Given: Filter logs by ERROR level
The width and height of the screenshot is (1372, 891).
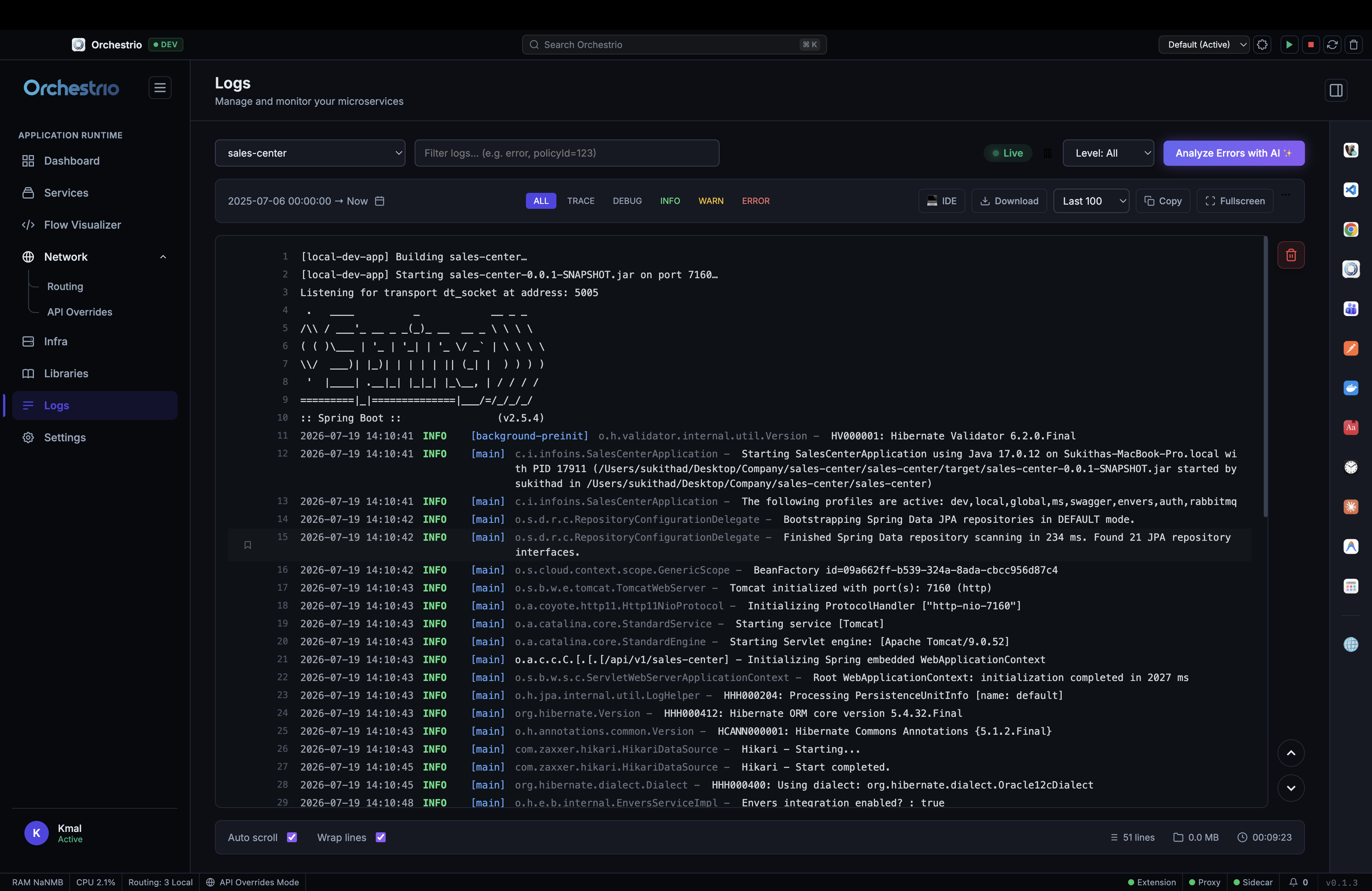Looking at the screenshot, I should [755, 201].
